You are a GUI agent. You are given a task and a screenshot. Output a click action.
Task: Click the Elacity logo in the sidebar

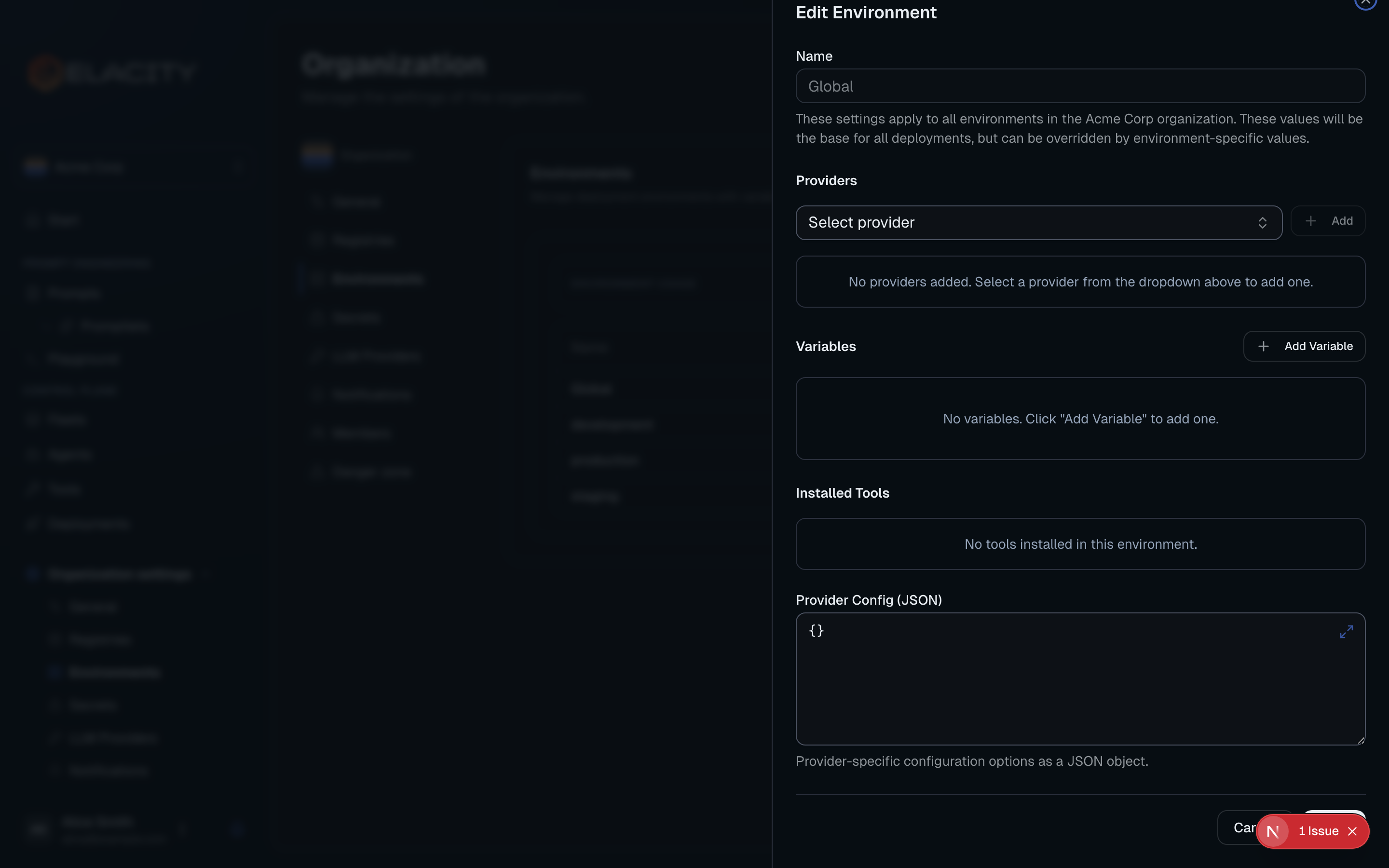click(x=112, y=72)
